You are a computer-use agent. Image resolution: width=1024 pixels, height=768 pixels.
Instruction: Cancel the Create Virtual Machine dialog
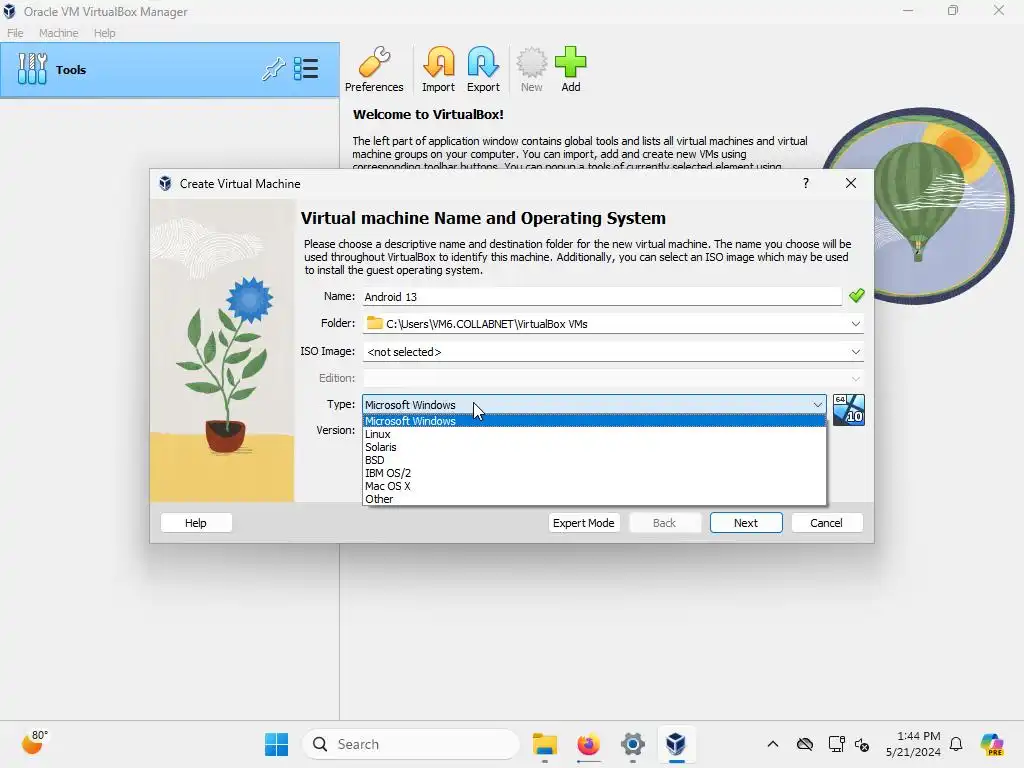(827, 523)
